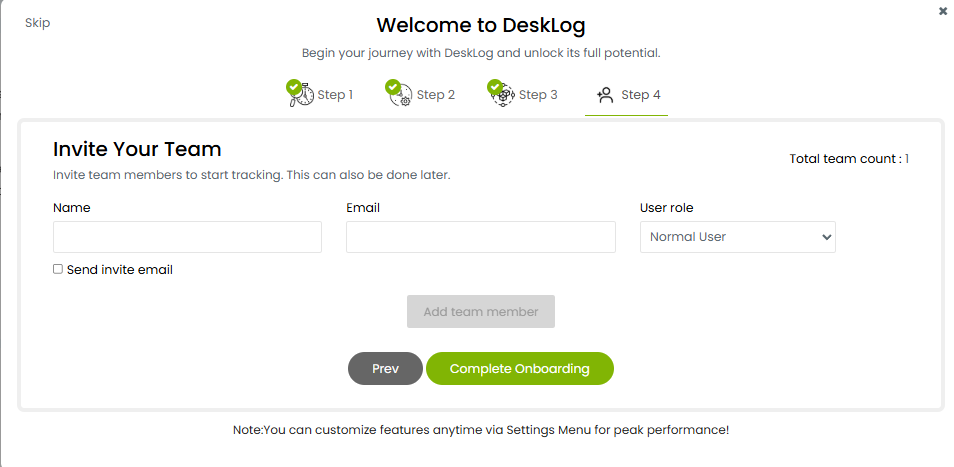Click Complete Onboarding button
The width and height of the screenshot is (954, 467).
point(520,368)
